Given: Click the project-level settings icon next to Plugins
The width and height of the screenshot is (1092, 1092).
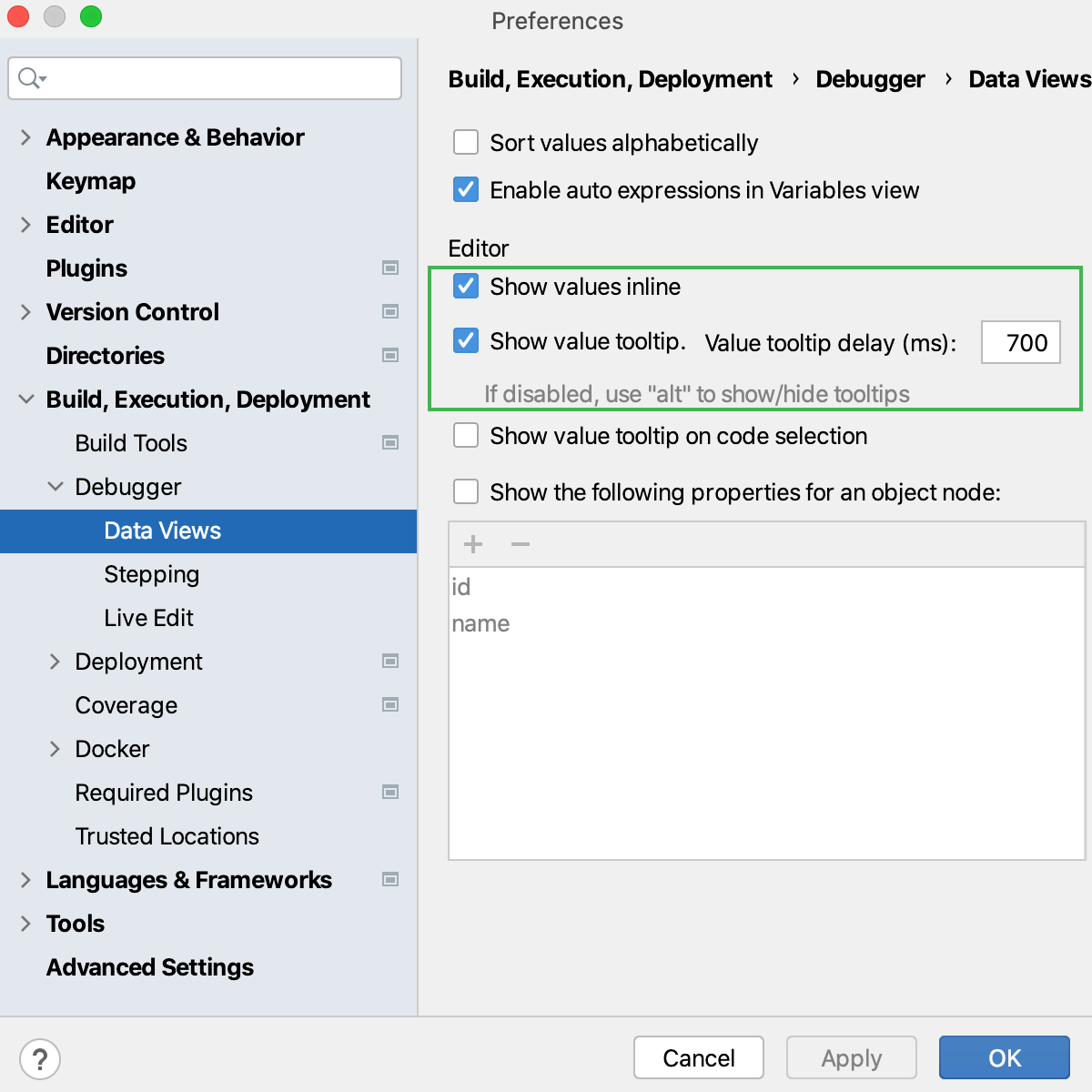Looking at the screenshot, I should click(390, 268).
